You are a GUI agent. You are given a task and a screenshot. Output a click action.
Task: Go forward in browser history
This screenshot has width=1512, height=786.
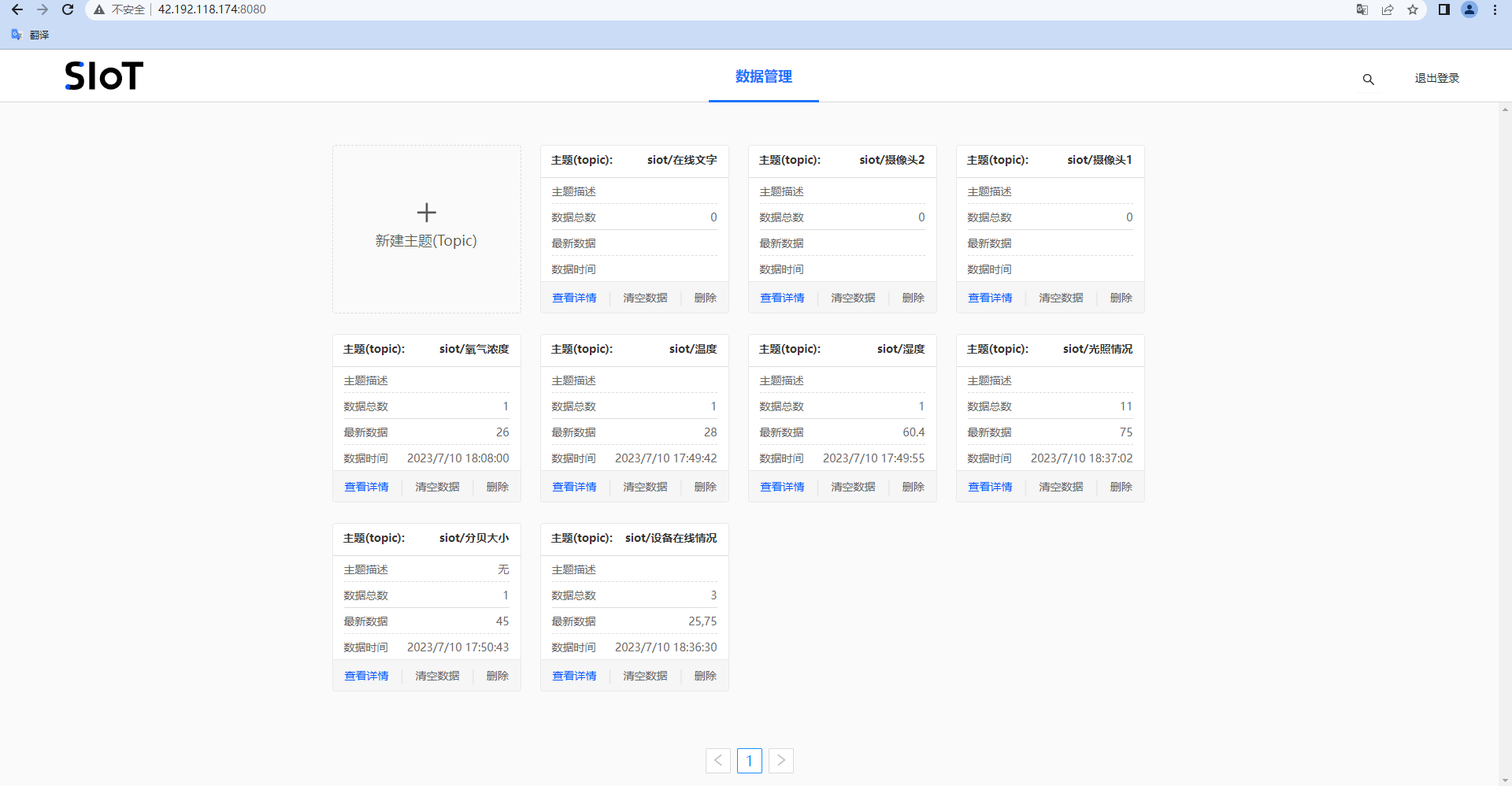[x=43, y=9]
